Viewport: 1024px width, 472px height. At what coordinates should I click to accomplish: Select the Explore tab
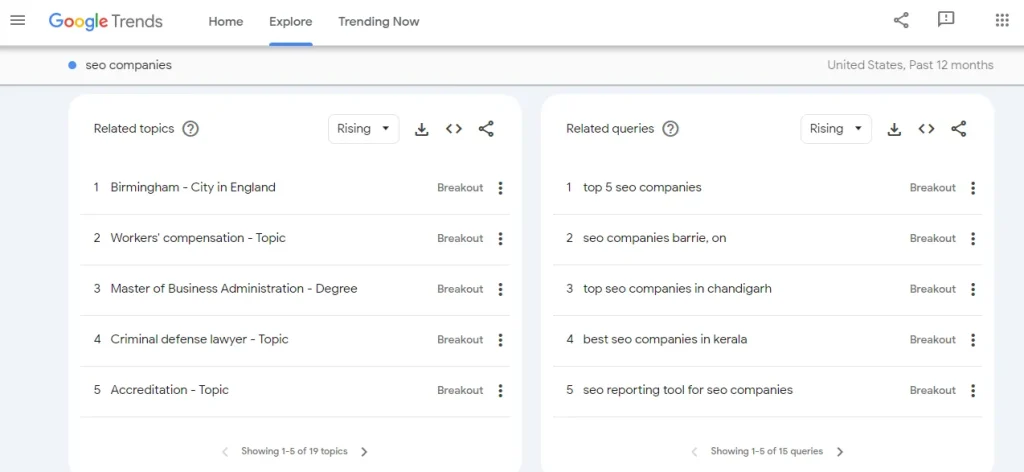coord(291,22)
